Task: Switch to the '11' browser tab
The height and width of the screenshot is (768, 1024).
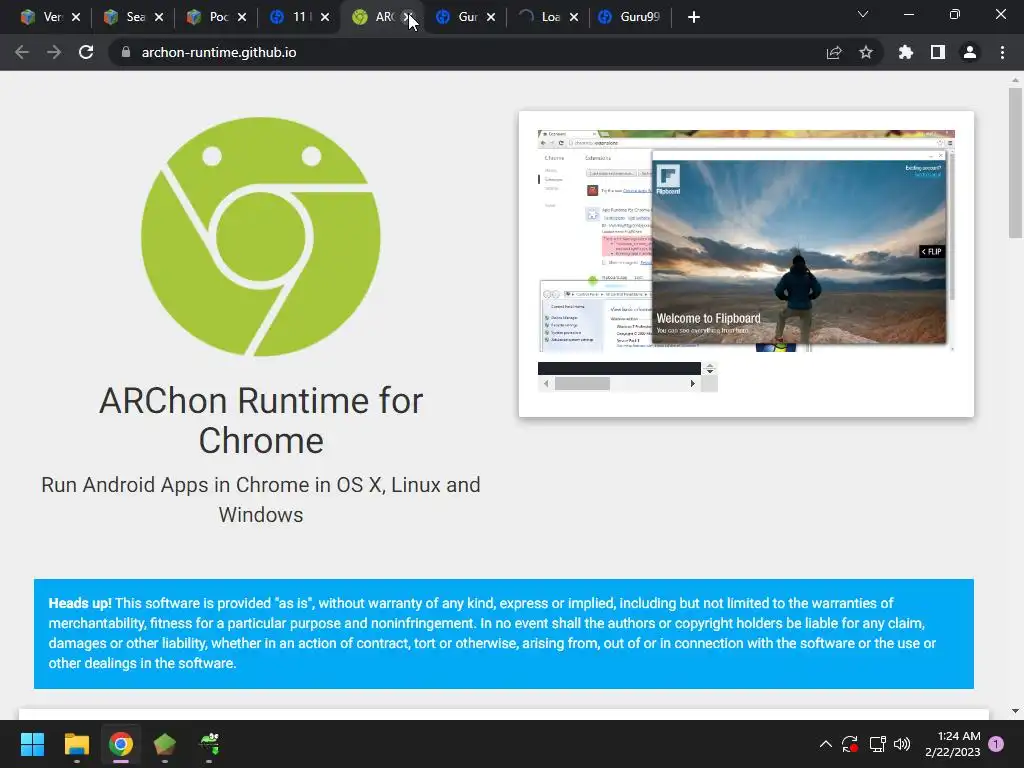Action: 291,17
